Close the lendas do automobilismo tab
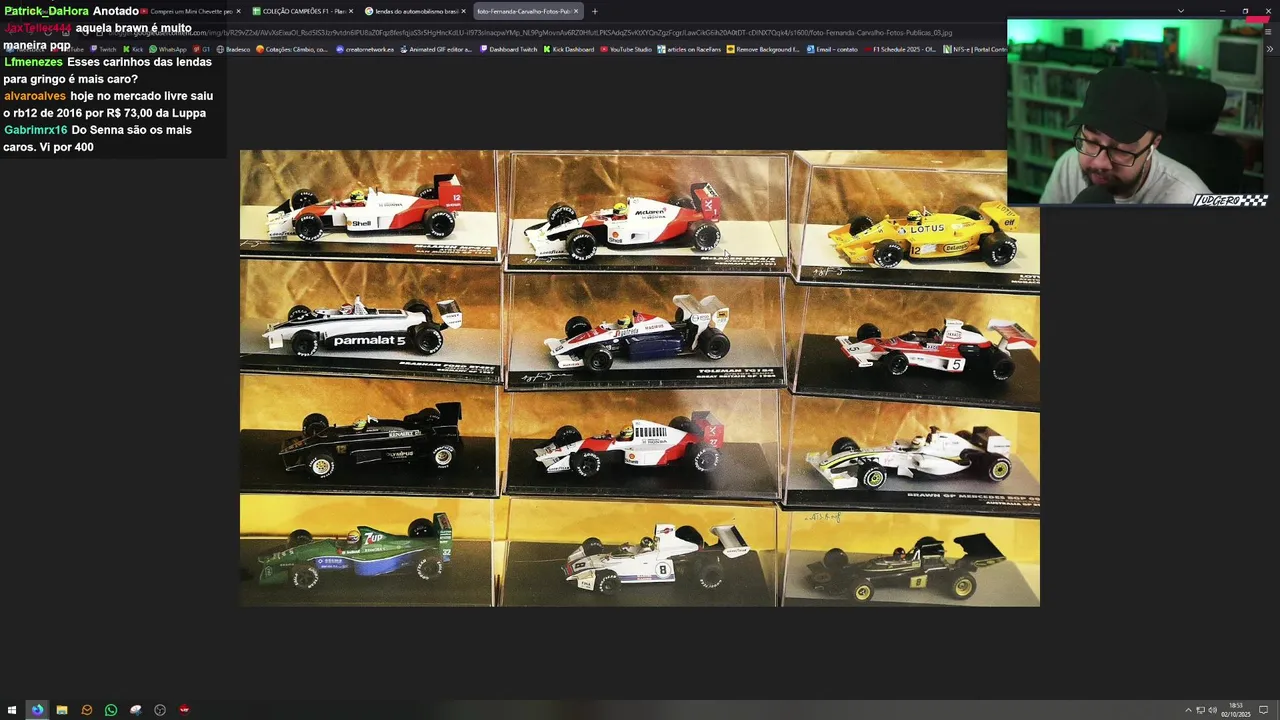Viewport: 1280px width, 720px height. (465, 11)
